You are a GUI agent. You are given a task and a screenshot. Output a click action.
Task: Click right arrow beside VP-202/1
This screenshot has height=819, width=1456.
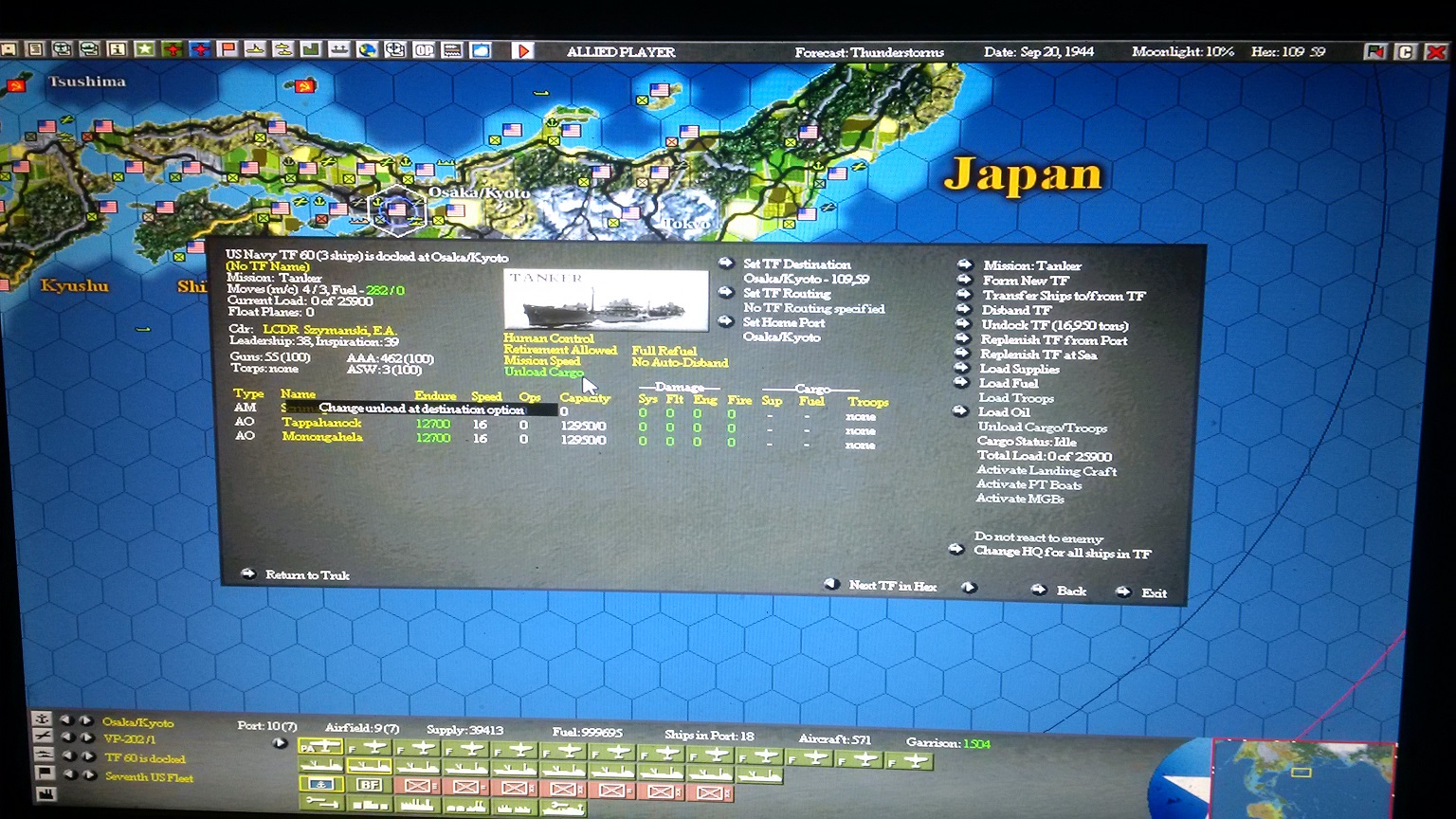click(x=87, y=737)
